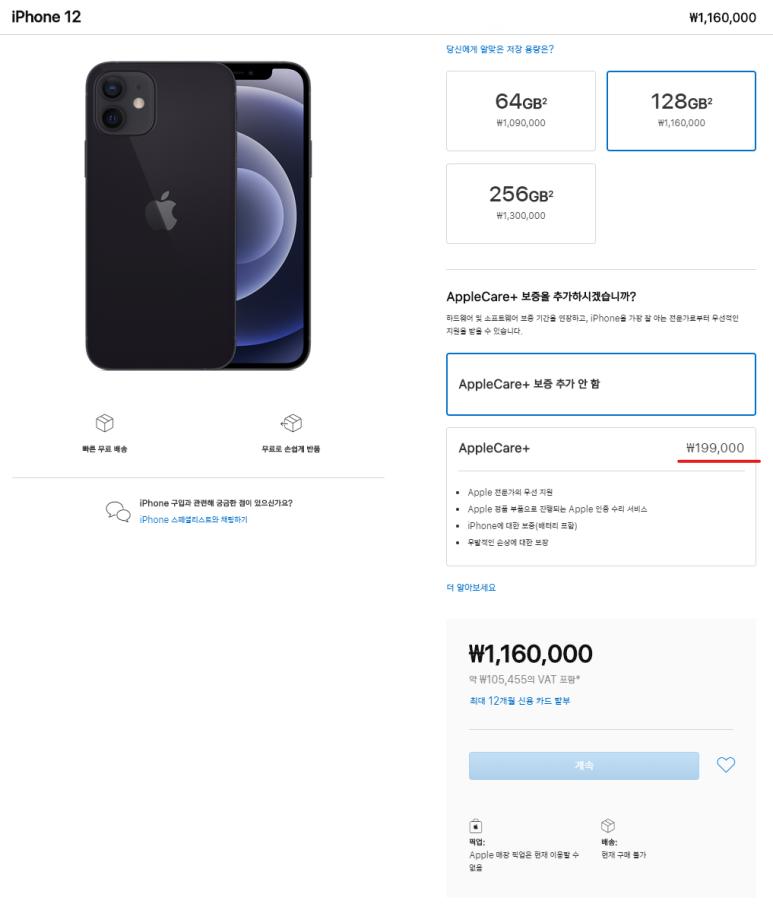Select the 64GB storage option

521,110
